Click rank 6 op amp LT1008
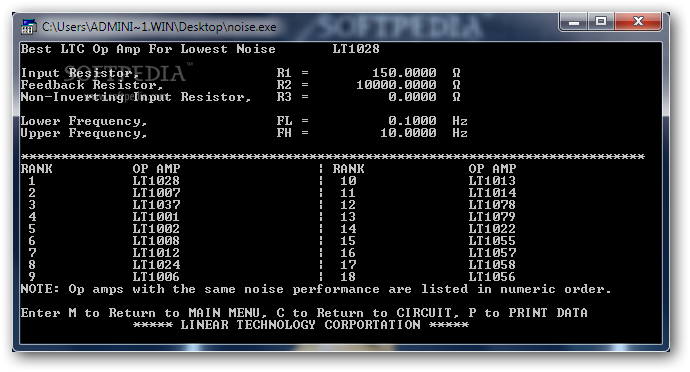Image resolution: width=690 pixels, height=372 pixels. point(156,241)
